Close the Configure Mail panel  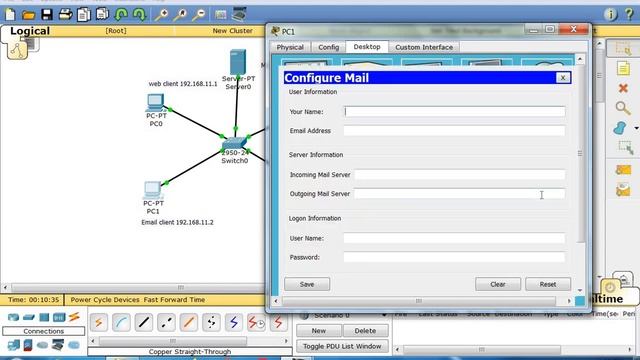pos(562,78)
